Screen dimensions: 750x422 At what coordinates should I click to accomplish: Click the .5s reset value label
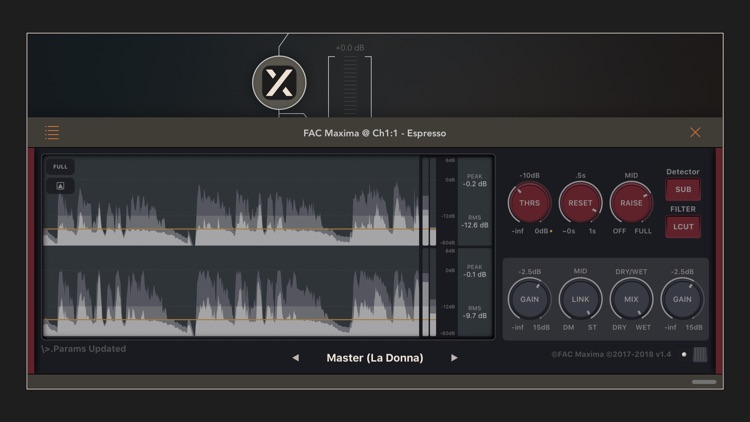pos(580,176)
